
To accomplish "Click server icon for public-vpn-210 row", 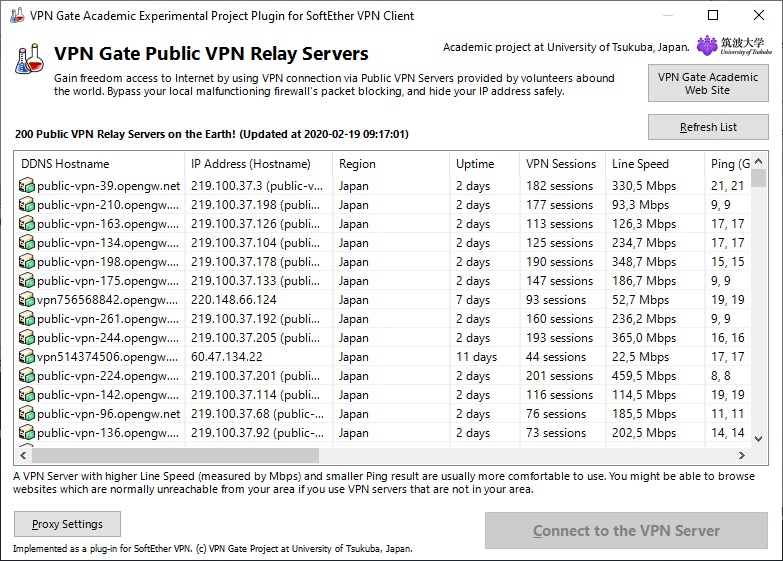I will click(27, 205).
